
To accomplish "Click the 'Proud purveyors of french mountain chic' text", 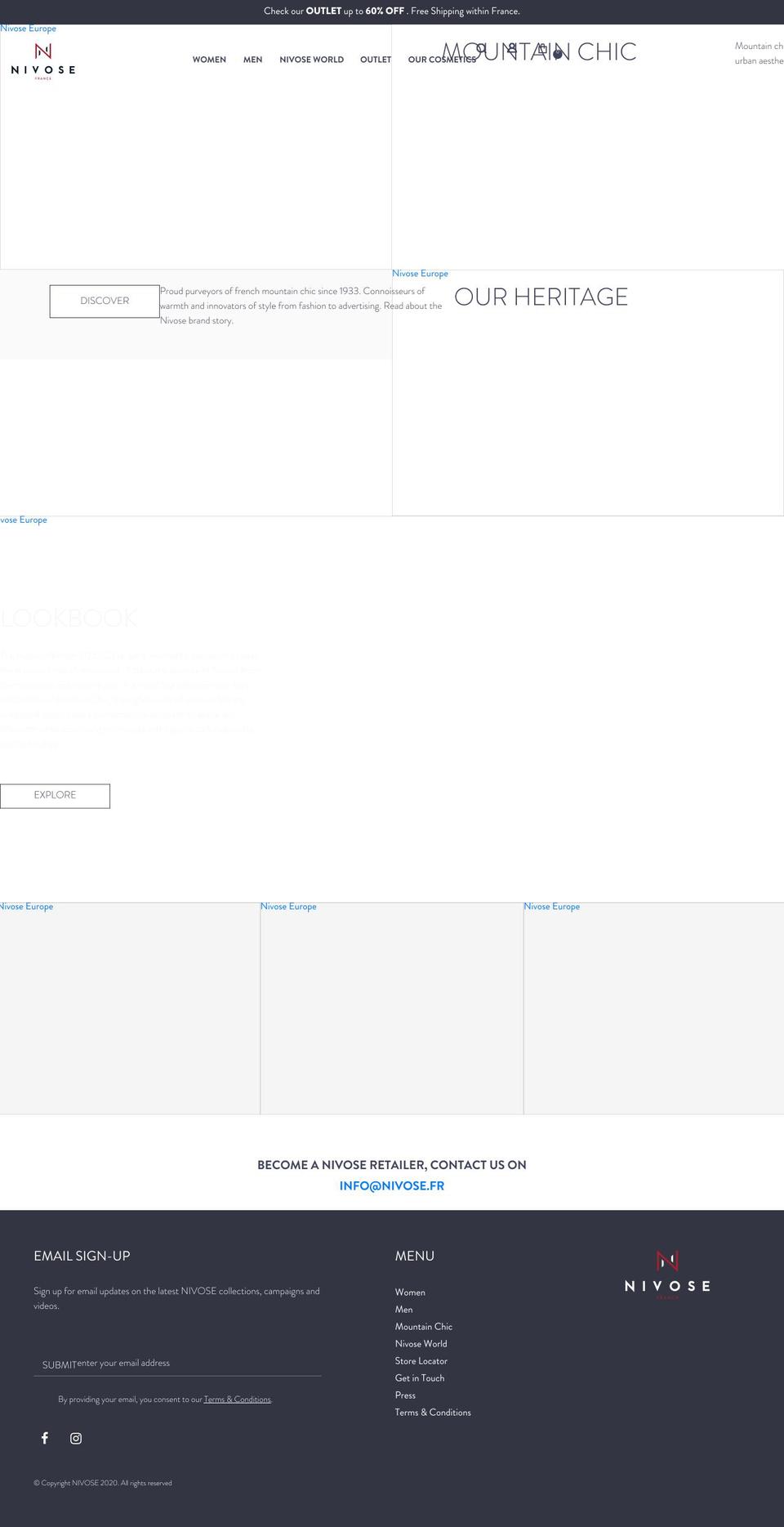I will click(x=301, y=306).
